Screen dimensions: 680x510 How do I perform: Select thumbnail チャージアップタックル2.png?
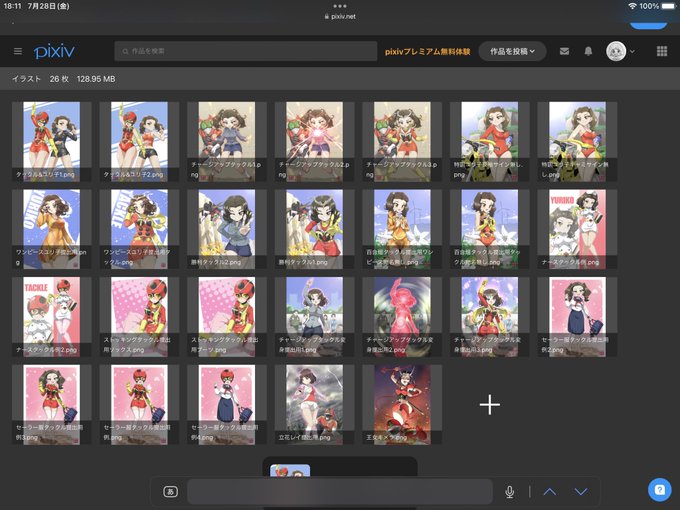coord(314,141)
